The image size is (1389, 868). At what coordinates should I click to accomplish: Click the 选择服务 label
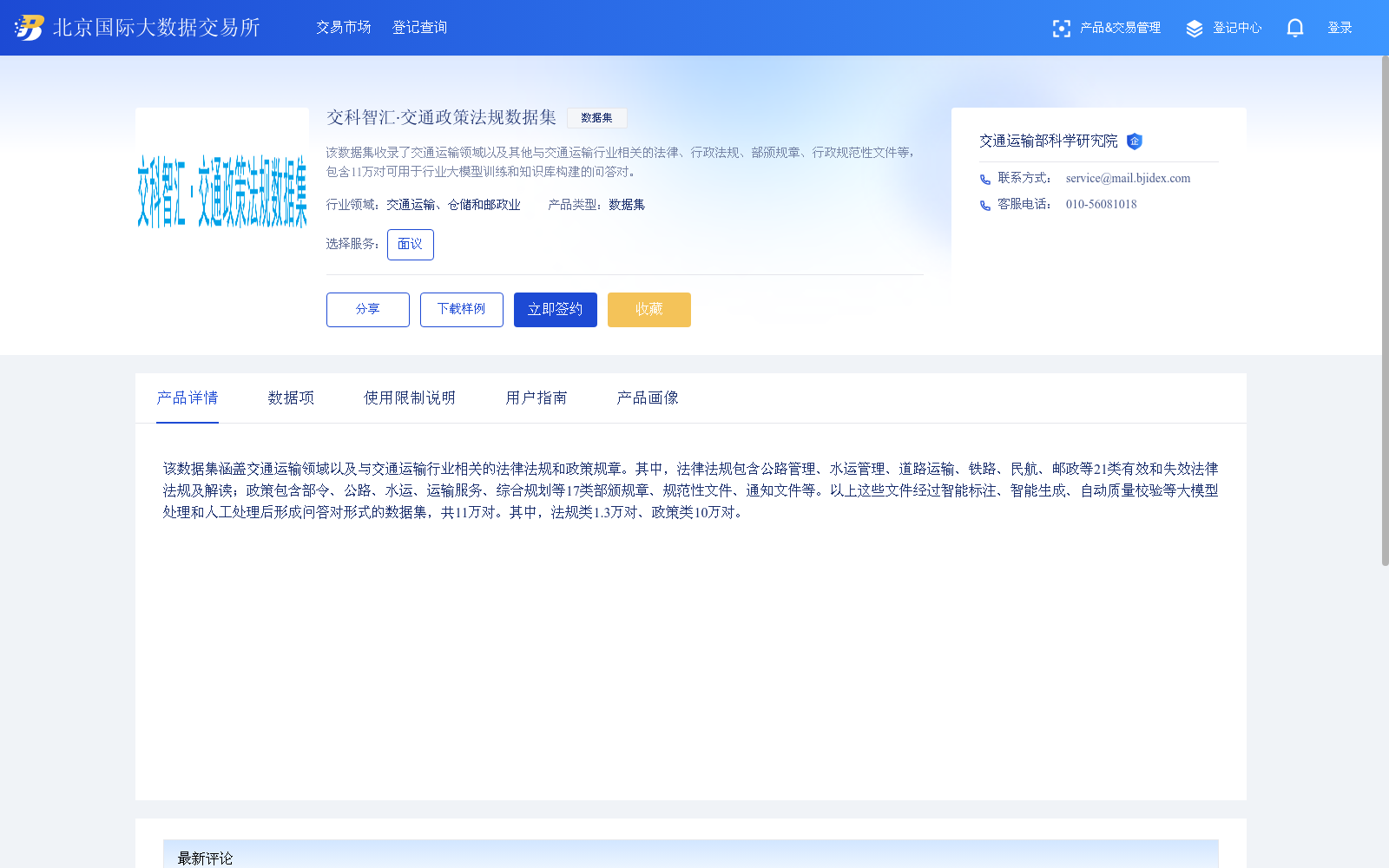(x=353, y=245)
